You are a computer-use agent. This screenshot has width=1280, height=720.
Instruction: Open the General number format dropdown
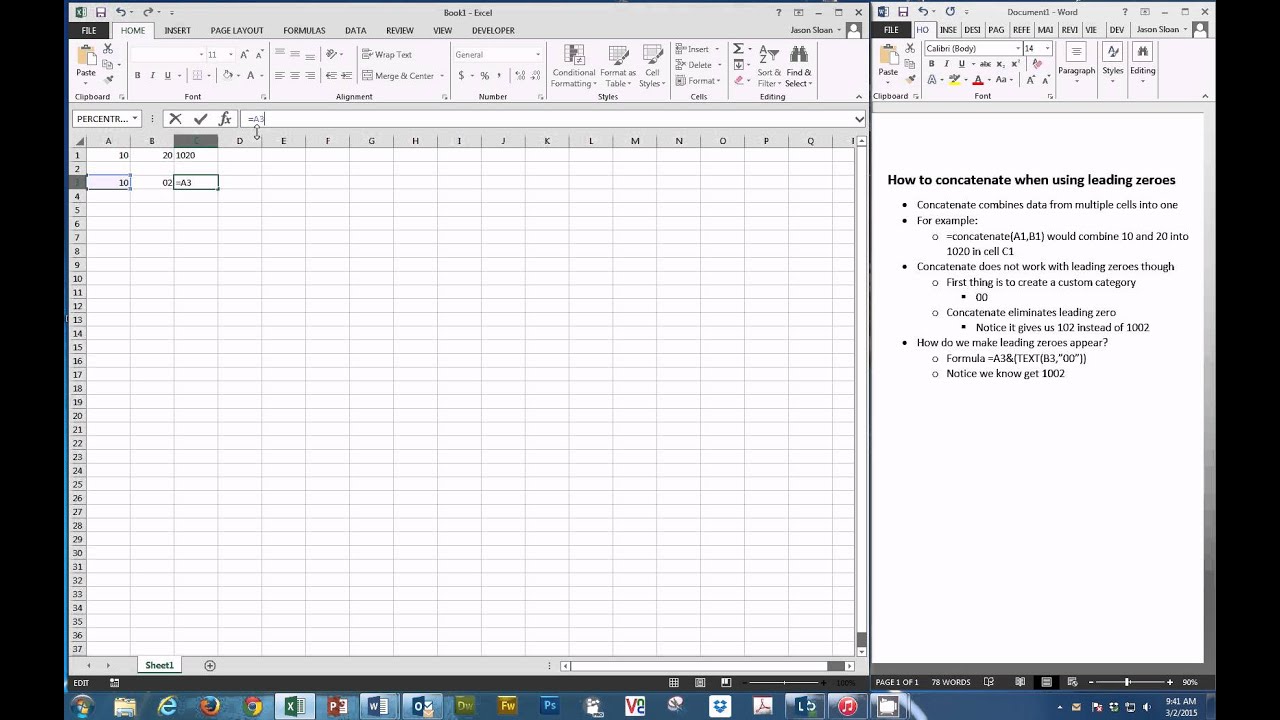(538, 54)
